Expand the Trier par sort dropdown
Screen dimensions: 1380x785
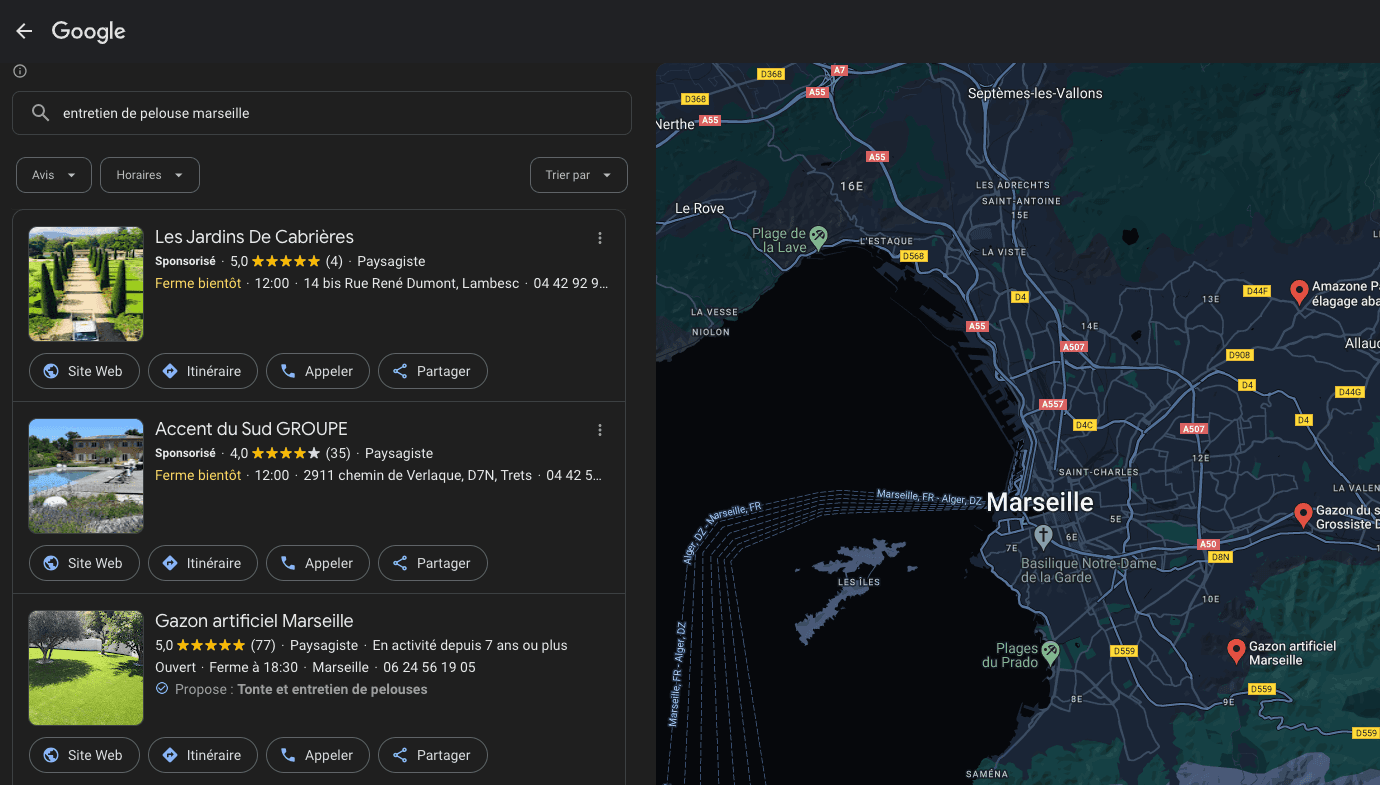tap(579, 175)
